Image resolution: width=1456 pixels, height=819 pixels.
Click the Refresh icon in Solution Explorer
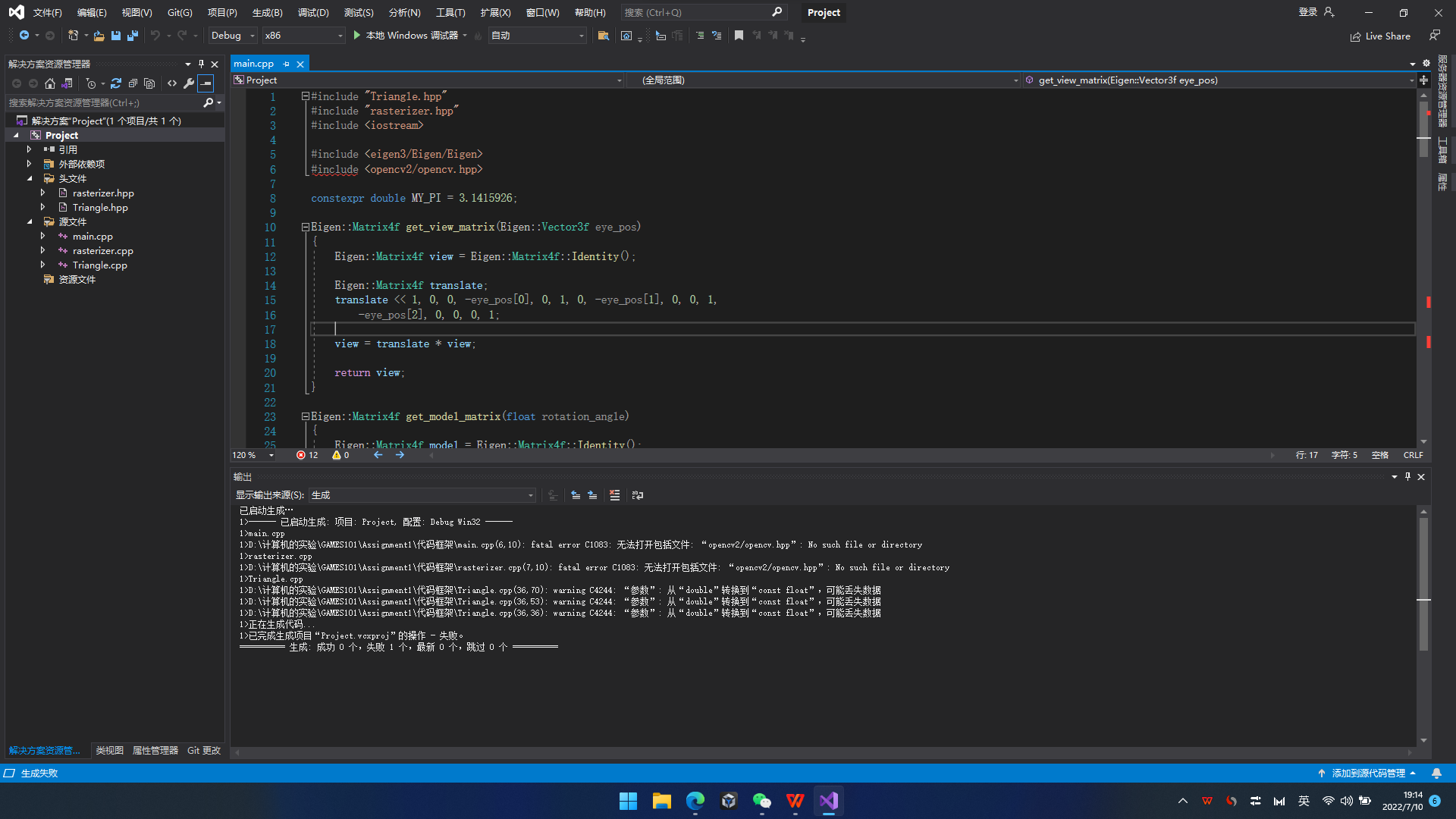pos(116,83)
